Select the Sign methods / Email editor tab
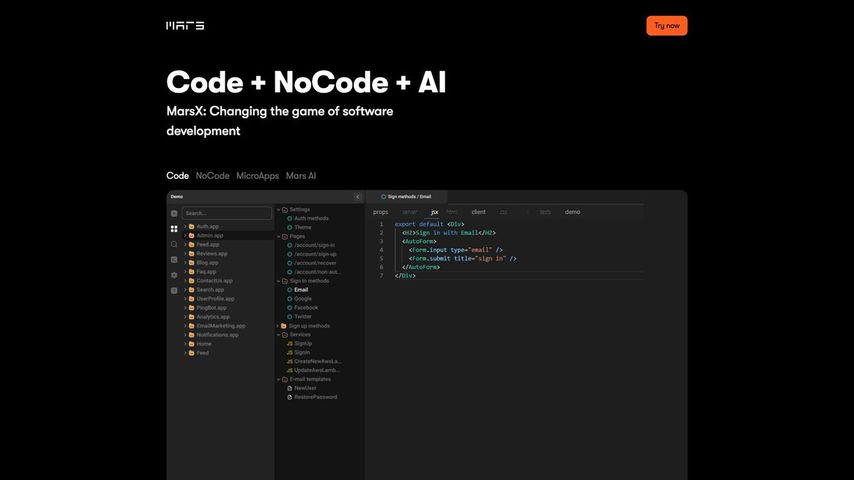Viewport: 854px width, 480px height. coord(406,197)
